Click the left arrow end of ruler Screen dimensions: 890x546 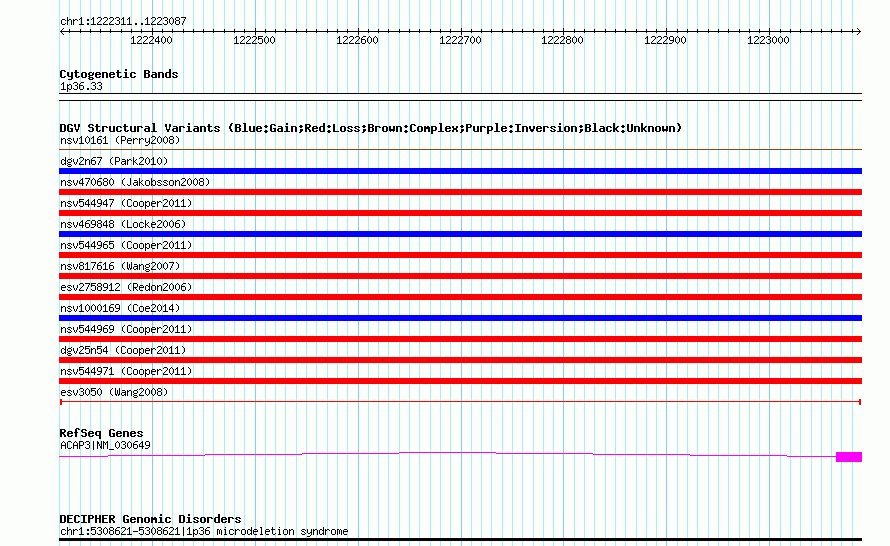(x=62, y=32)
